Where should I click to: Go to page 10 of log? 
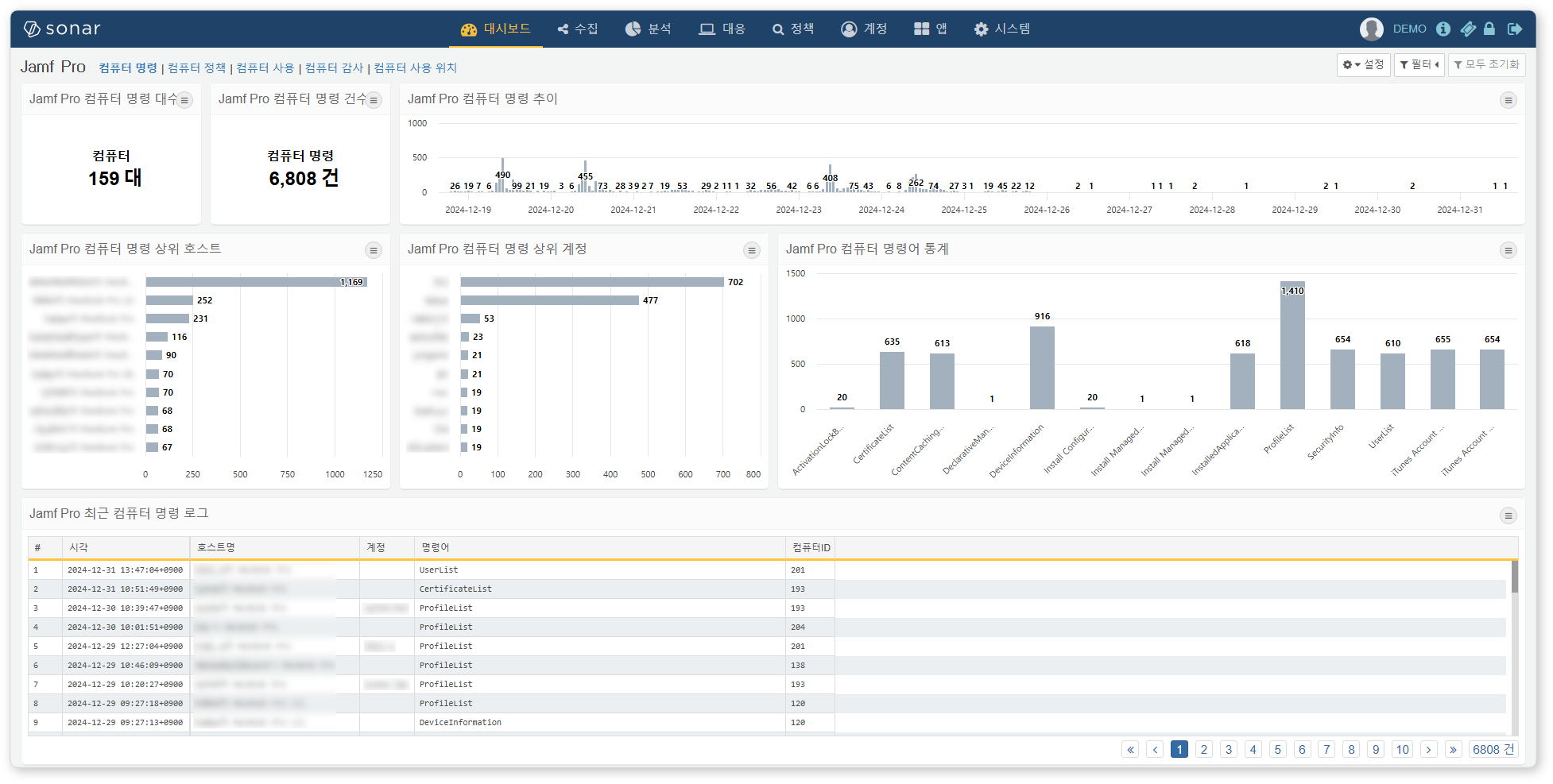(x=1402, y=749)
